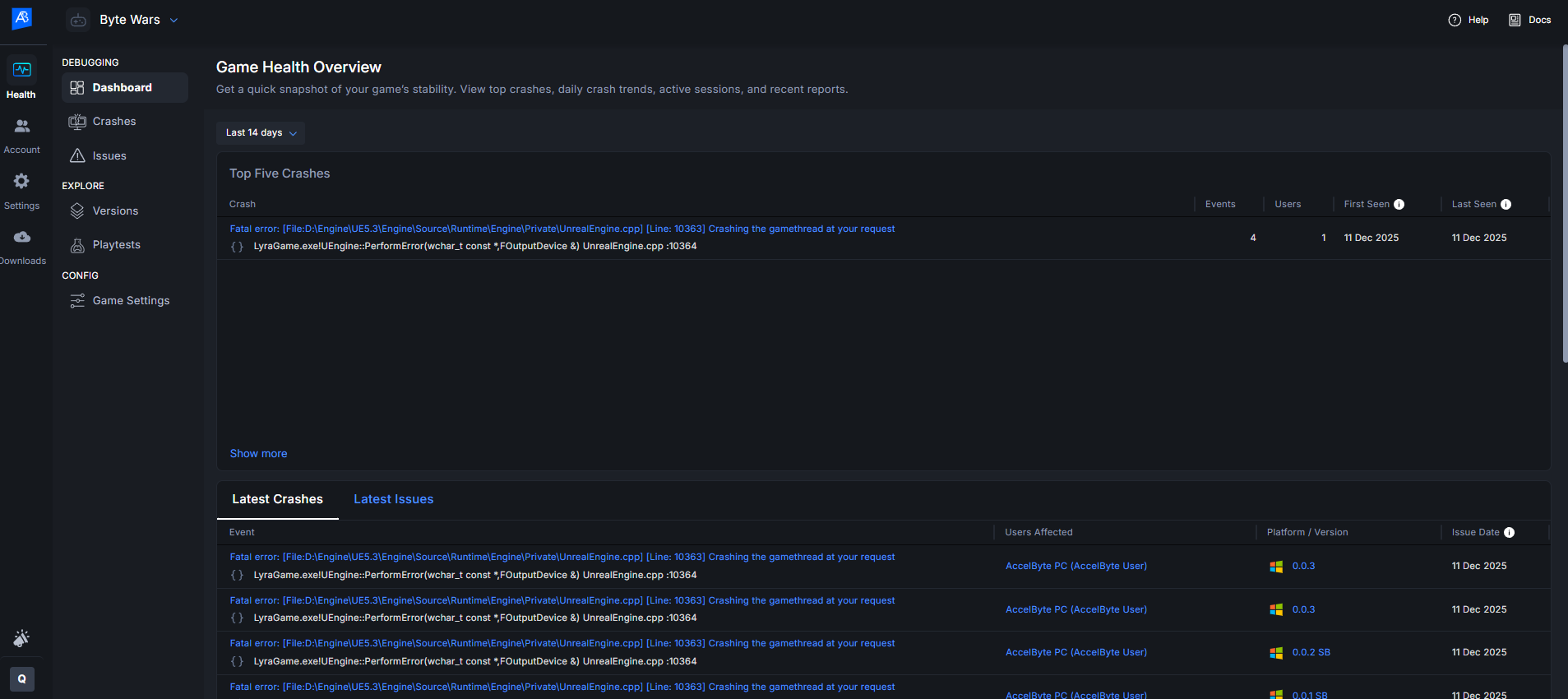Image resolution: width=1568 pixels, height=699 pixels.
Task: Click the Help text label
Action: tap(1478, 20)
